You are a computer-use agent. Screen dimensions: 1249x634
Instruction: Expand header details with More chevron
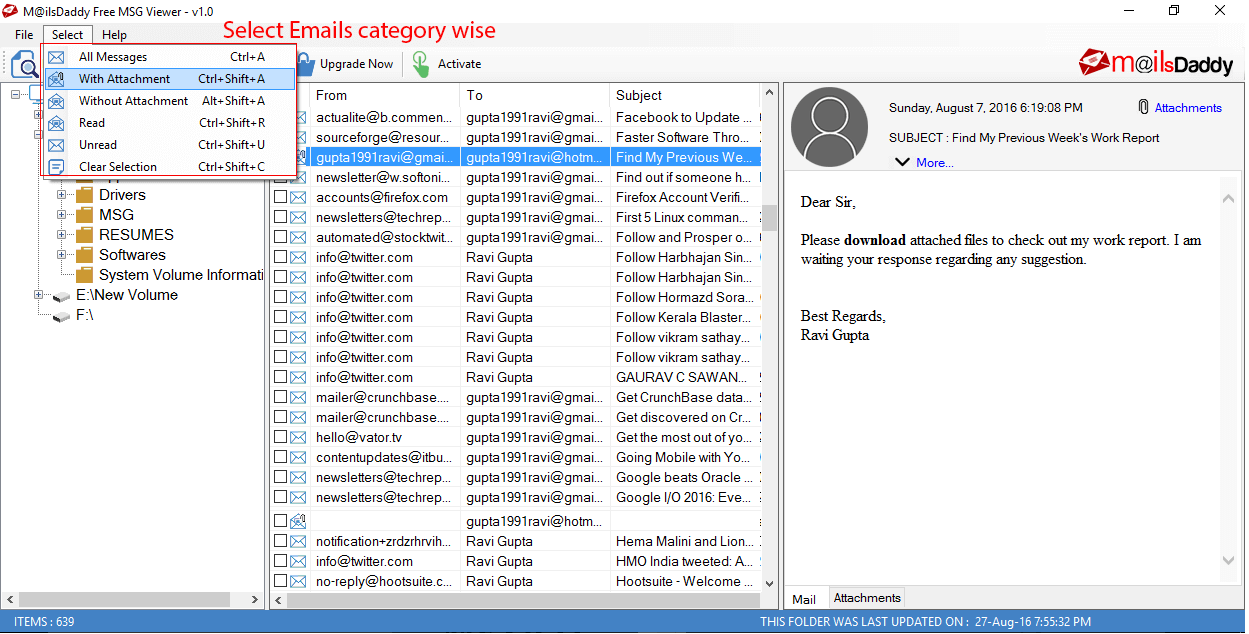[902, 162]
